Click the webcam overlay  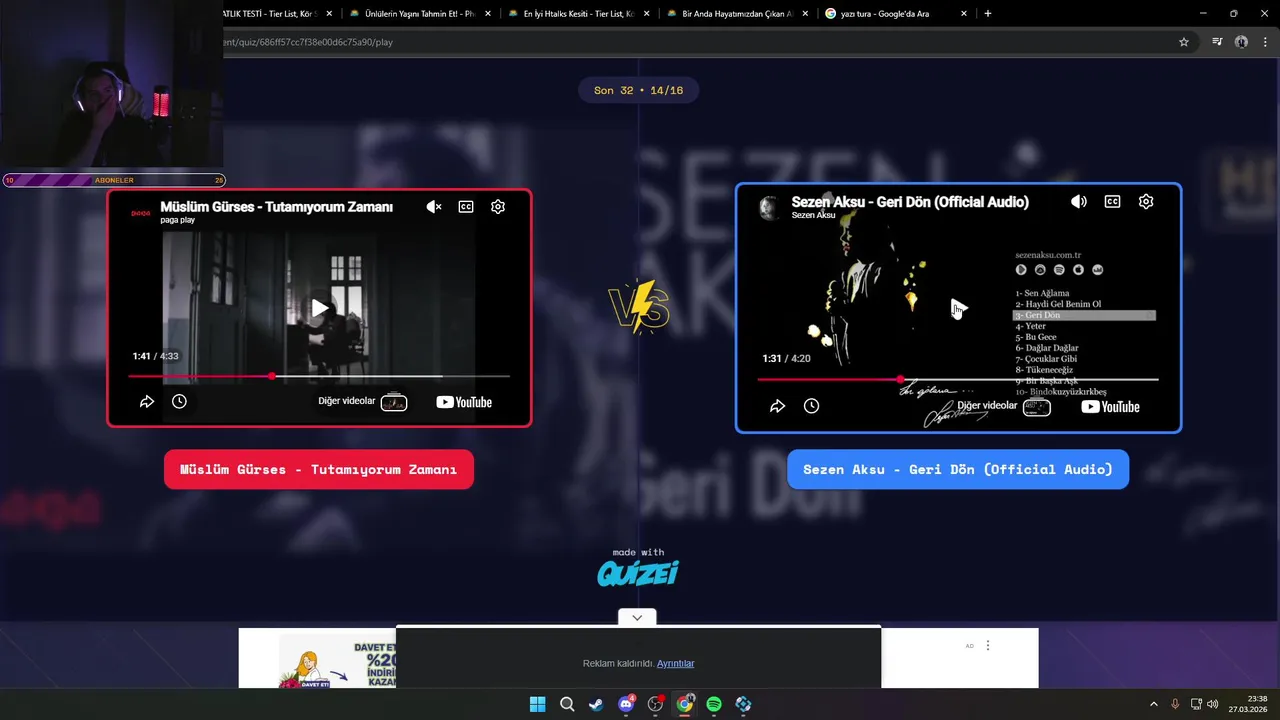click(x=112, y=86)
